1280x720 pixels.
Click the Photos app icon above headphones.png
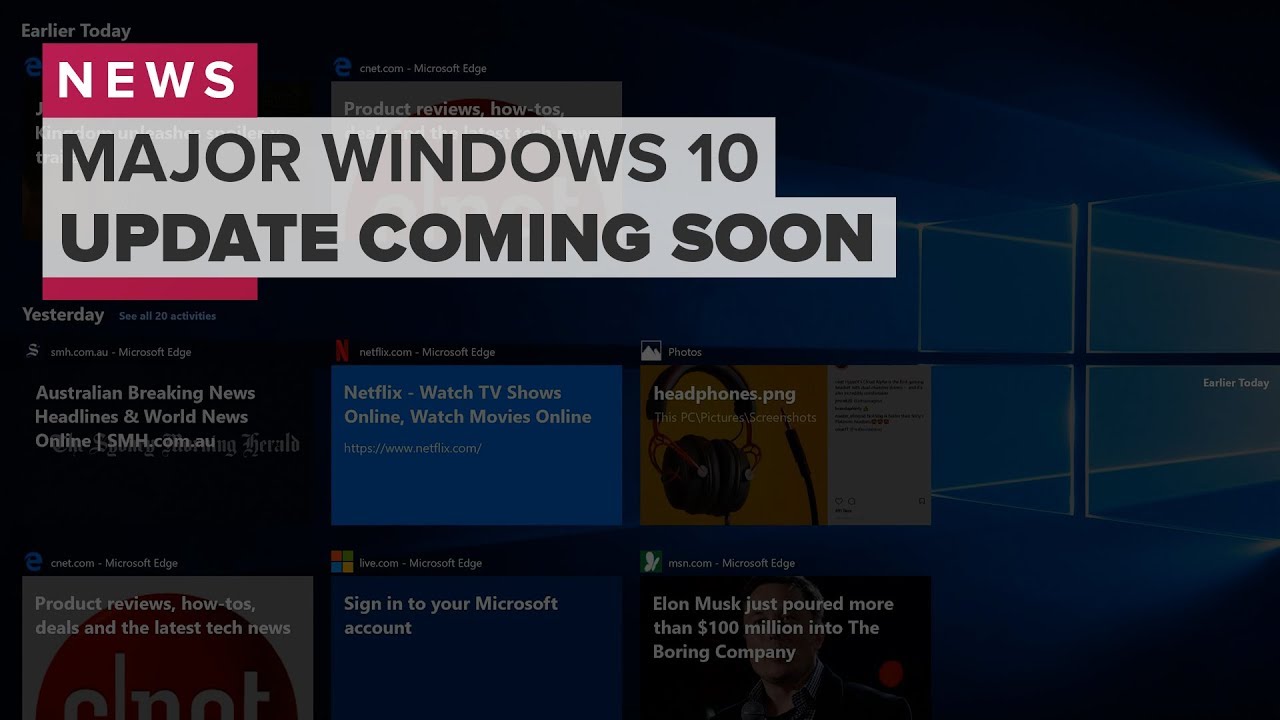pyautogui.click(x=651, y=351)
